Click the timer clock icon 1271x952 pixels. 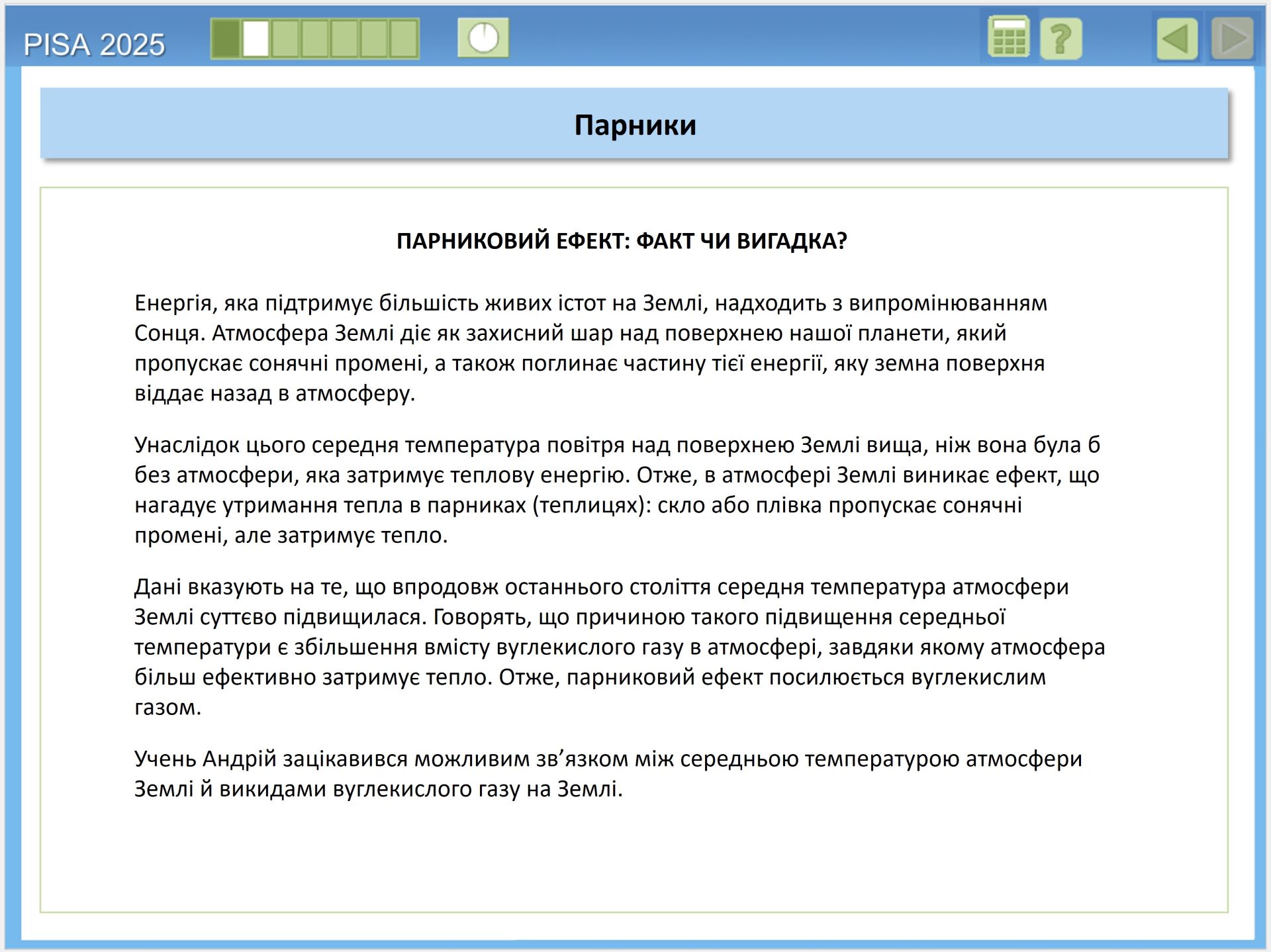click(x=483, y=38)
